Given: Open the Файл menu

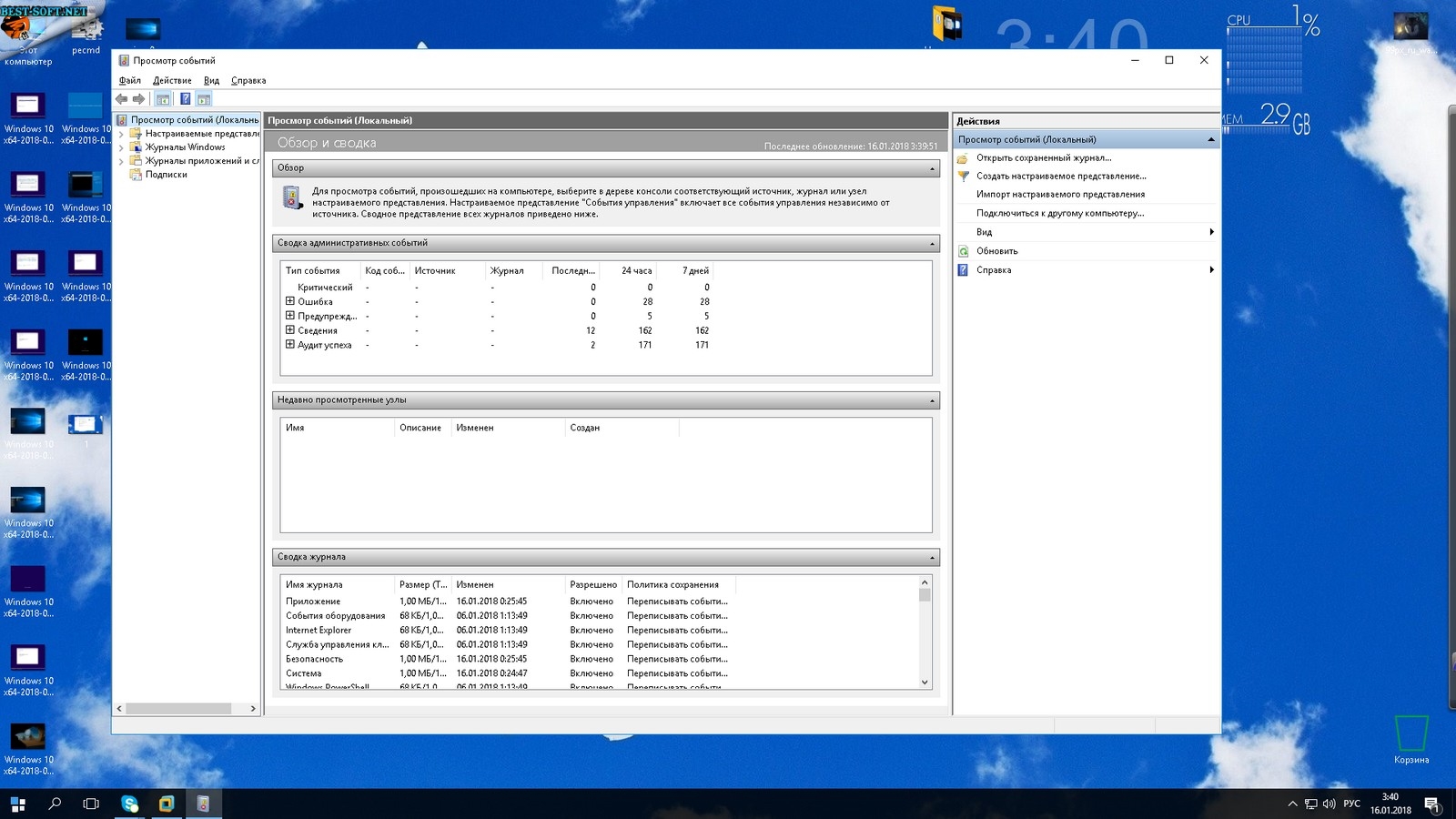Looking at the screenshot, I should coord(129,80).
